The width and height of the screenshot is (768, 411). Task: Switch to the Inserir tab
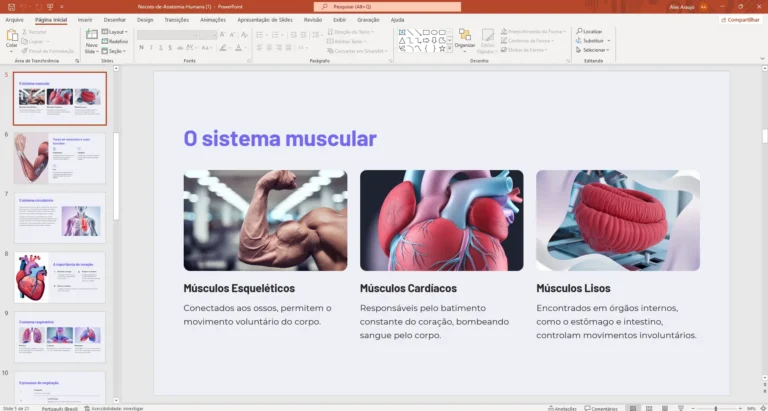(85, 20)
